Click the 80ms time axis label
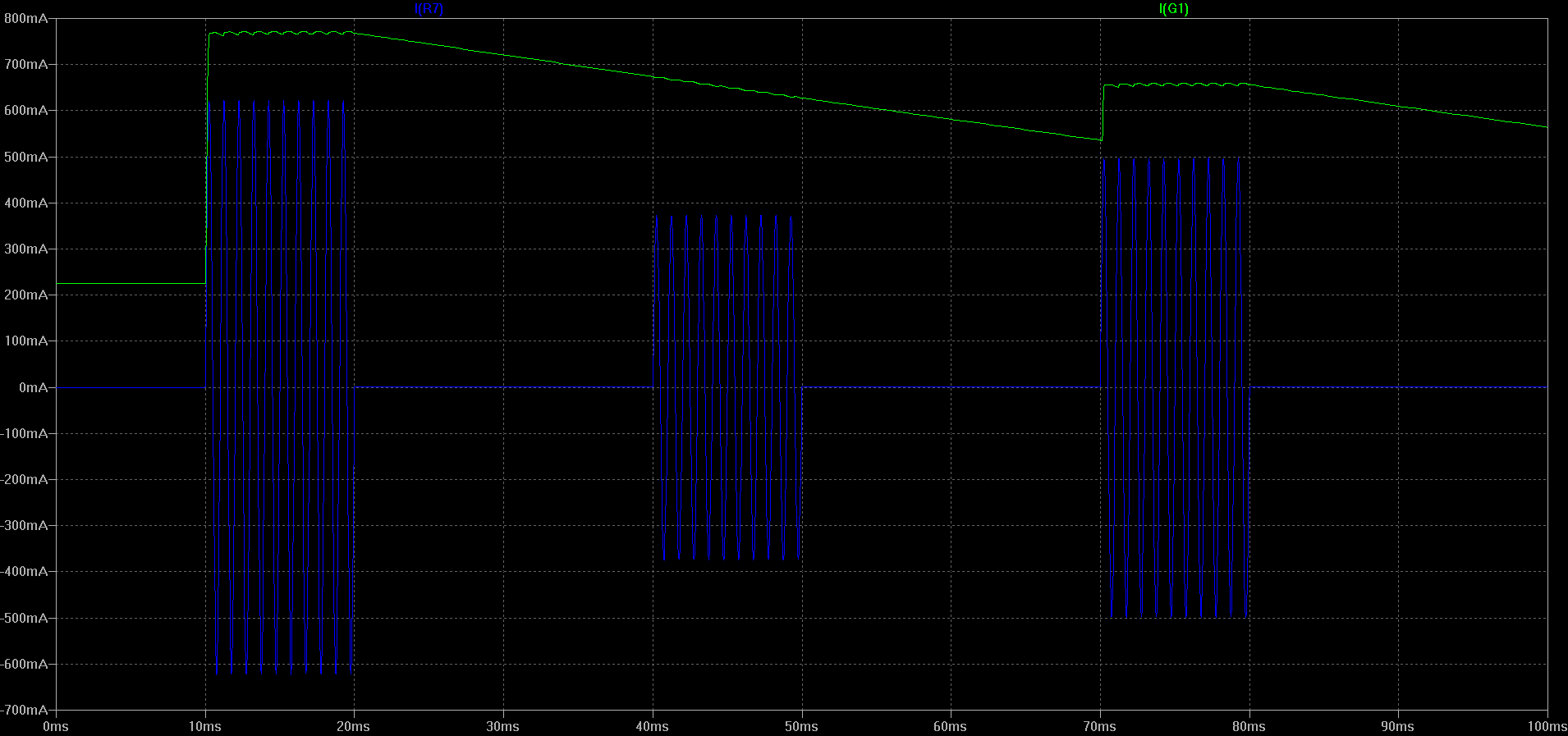Viewport: 1568px width, 736px height. coord(1249,726)
